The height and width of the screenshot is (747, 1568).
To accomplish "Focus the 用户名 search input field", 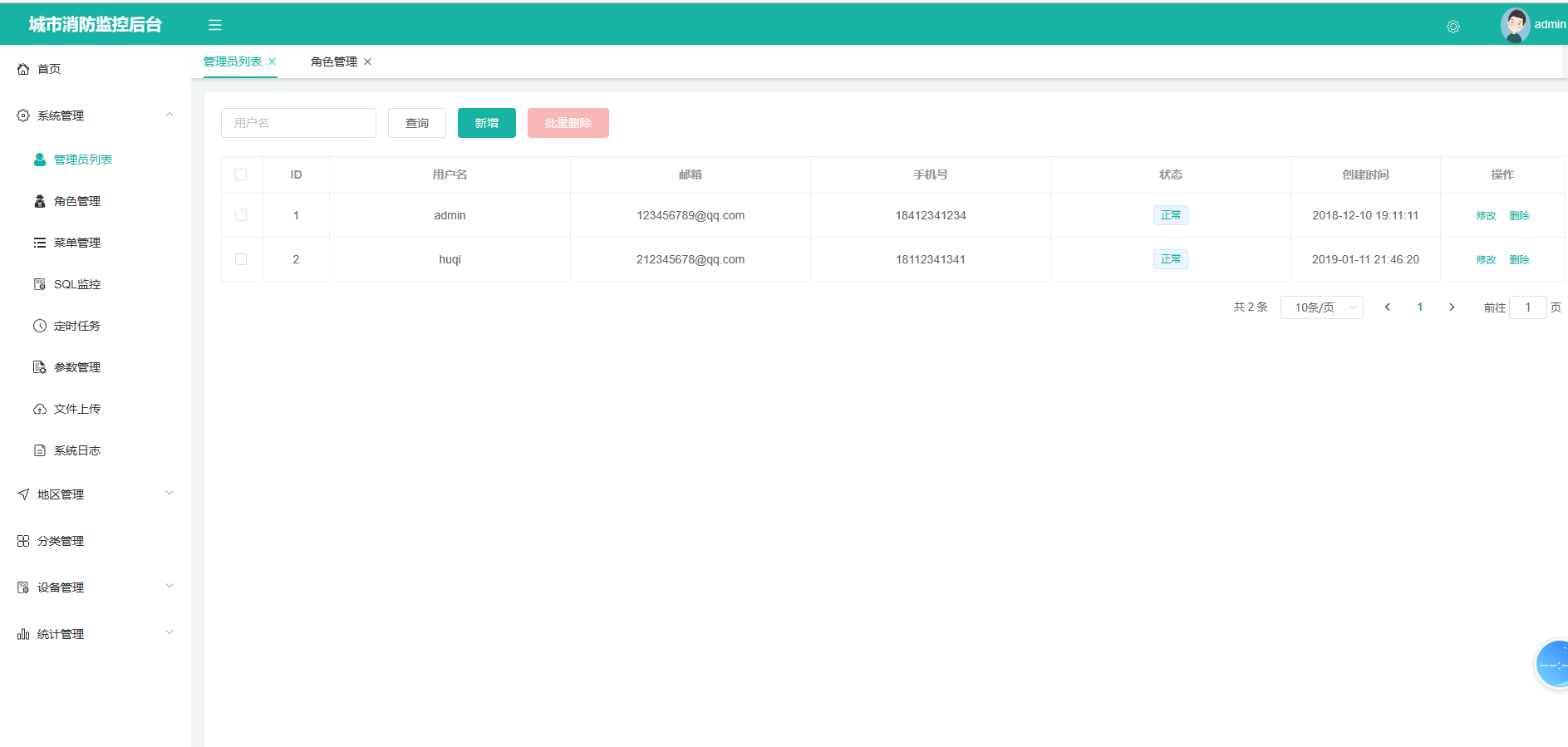I will [x=298, y=123].
